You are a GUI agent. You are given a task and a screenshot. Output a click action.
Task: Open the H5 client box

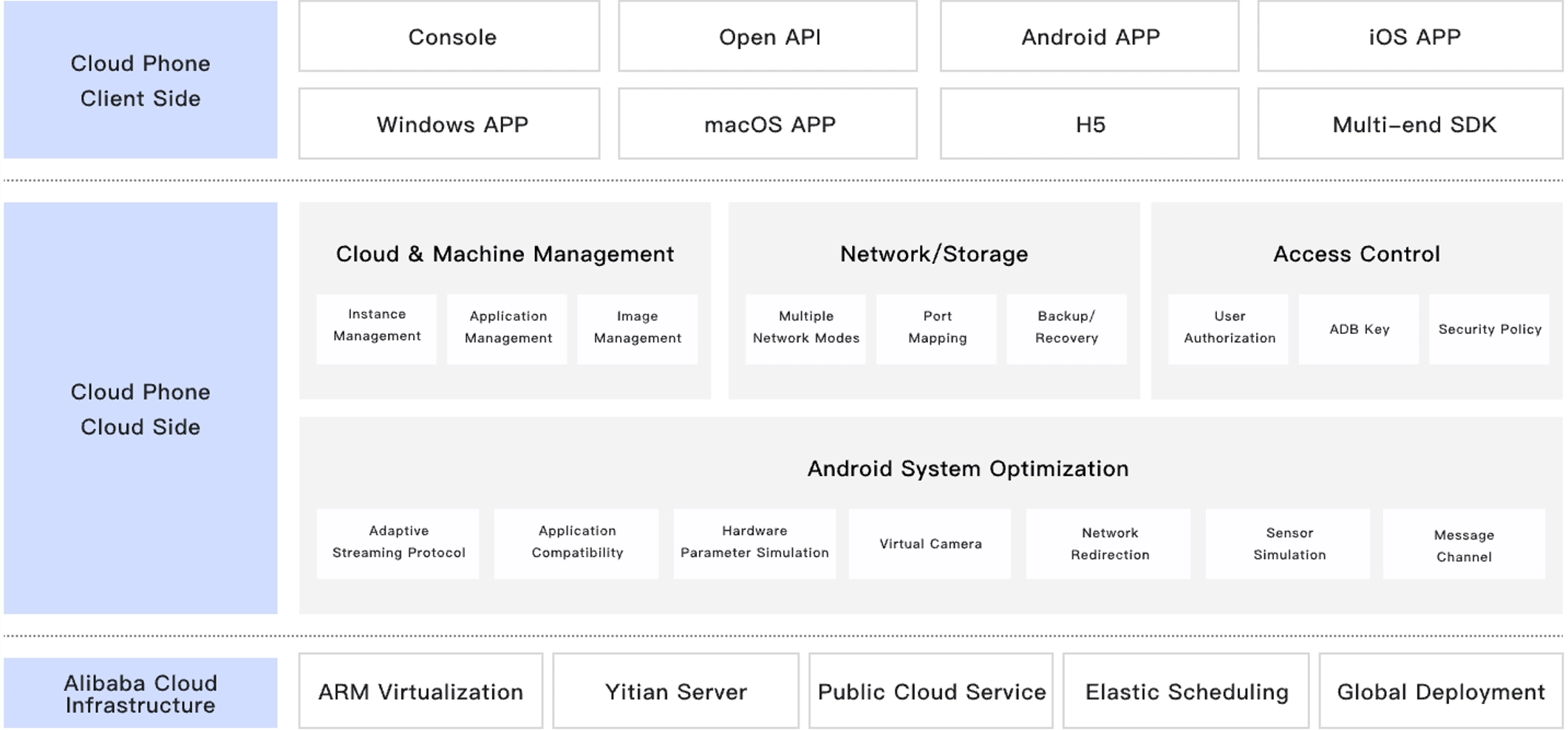[1089, 124]
